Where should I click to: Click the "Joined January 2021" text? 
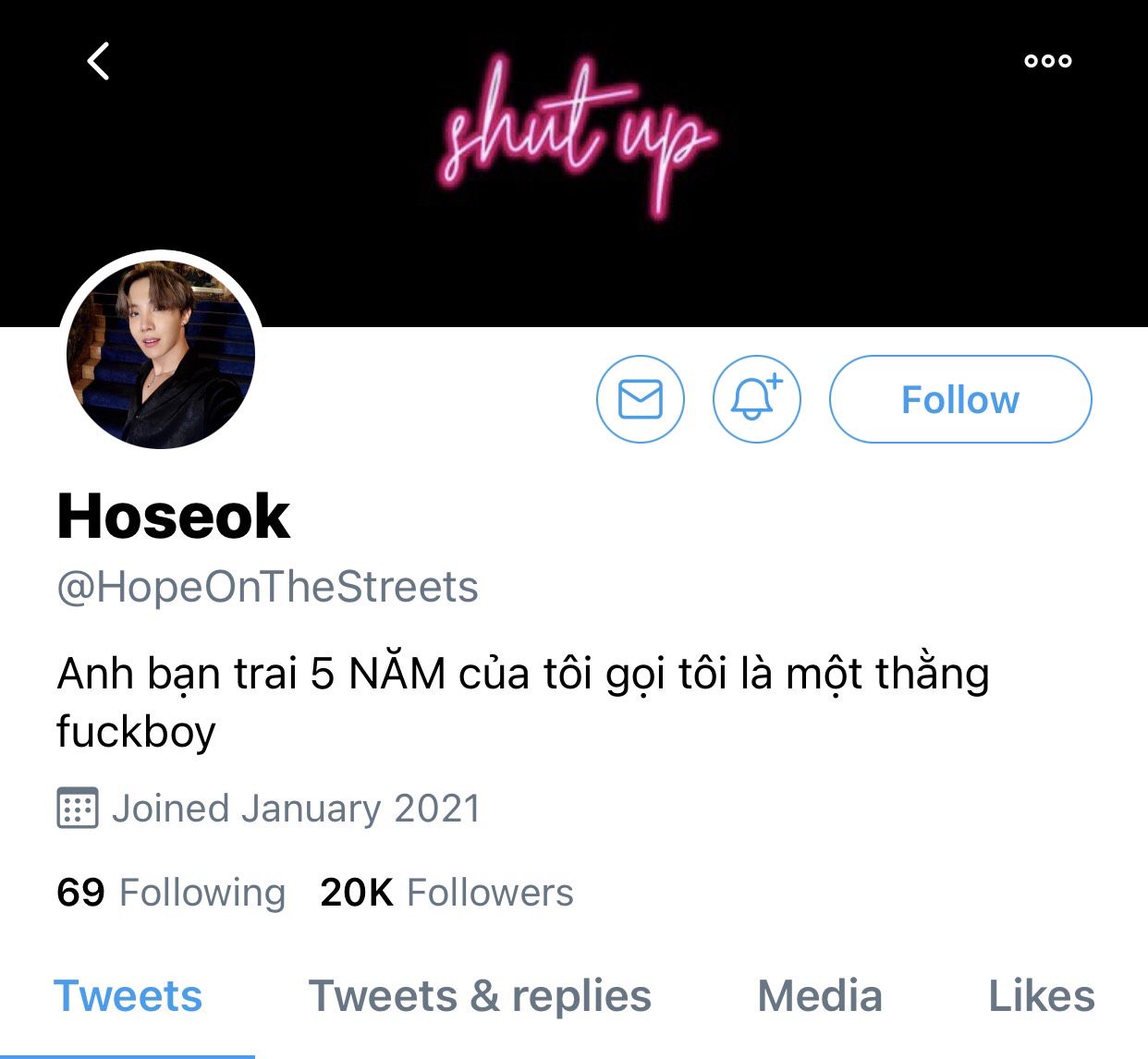[x=296, y=809]
